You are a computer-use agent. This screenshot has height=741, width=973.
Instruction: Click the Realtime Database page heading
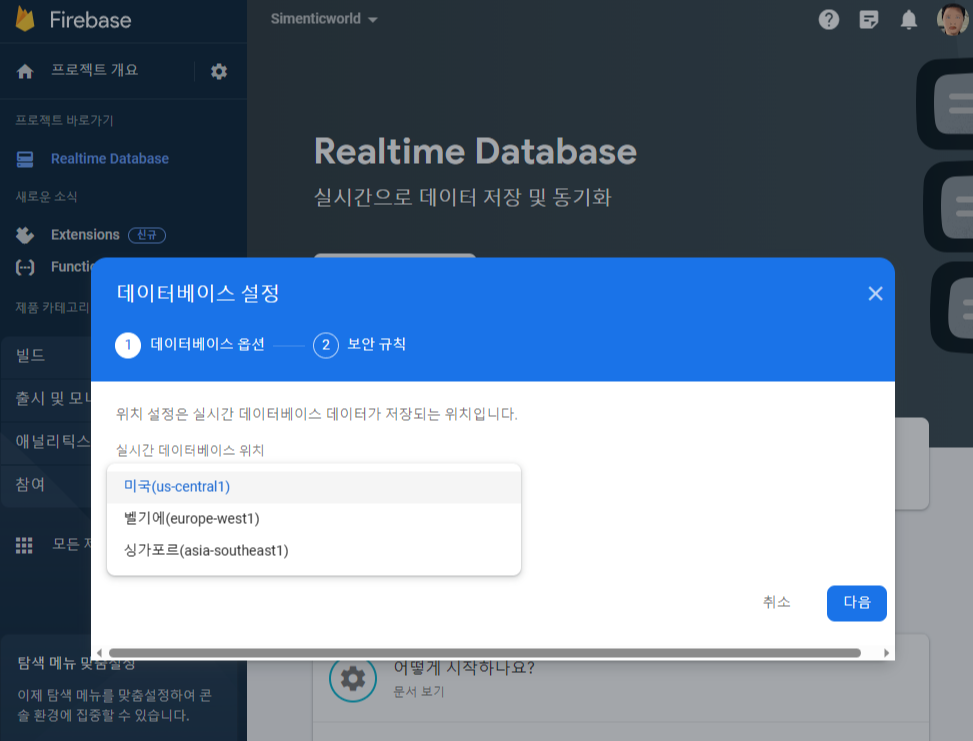click(x=475, y=152)
